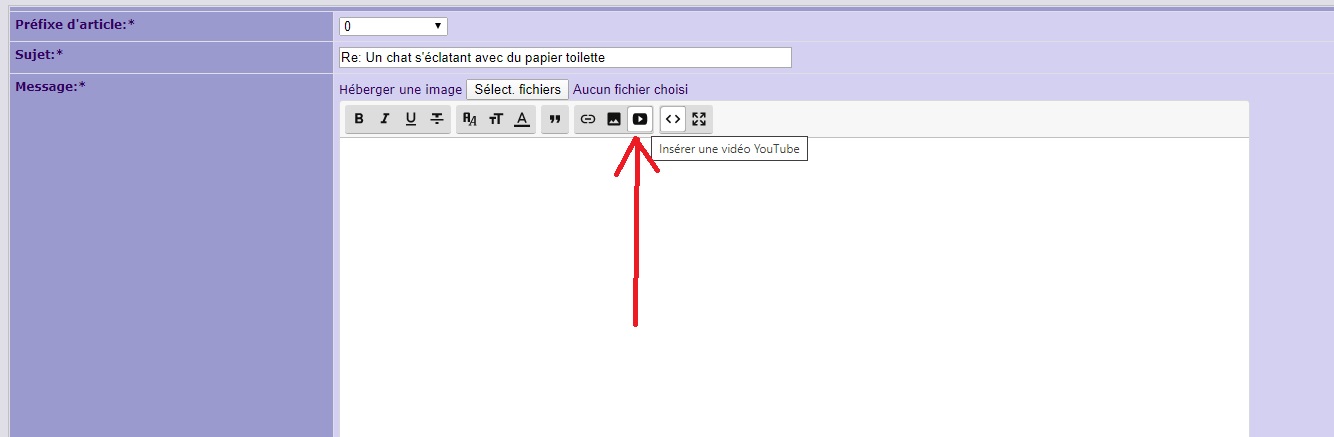Image resolution: width=1334 pixels, height=437 pixels.
Task: Toggle source code view
Action: point(673,119)
